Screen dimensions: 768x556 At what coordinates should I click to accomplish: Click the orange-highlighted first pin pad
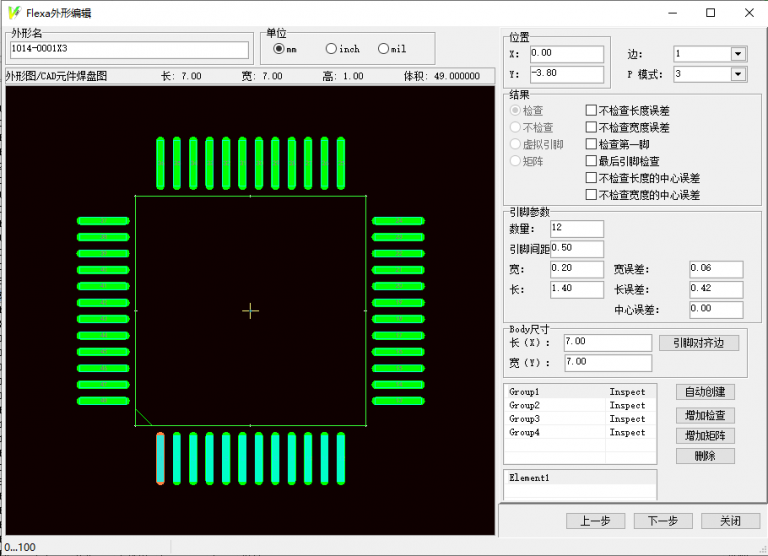(x=160, y=459)
